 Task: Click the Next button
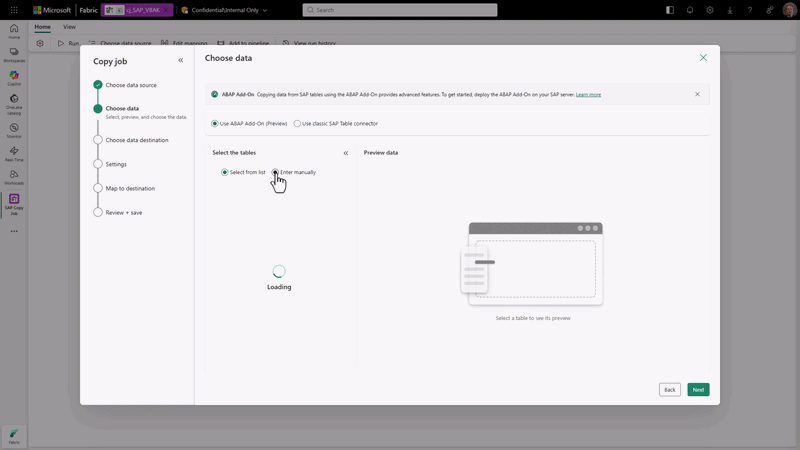coord(698,390)
